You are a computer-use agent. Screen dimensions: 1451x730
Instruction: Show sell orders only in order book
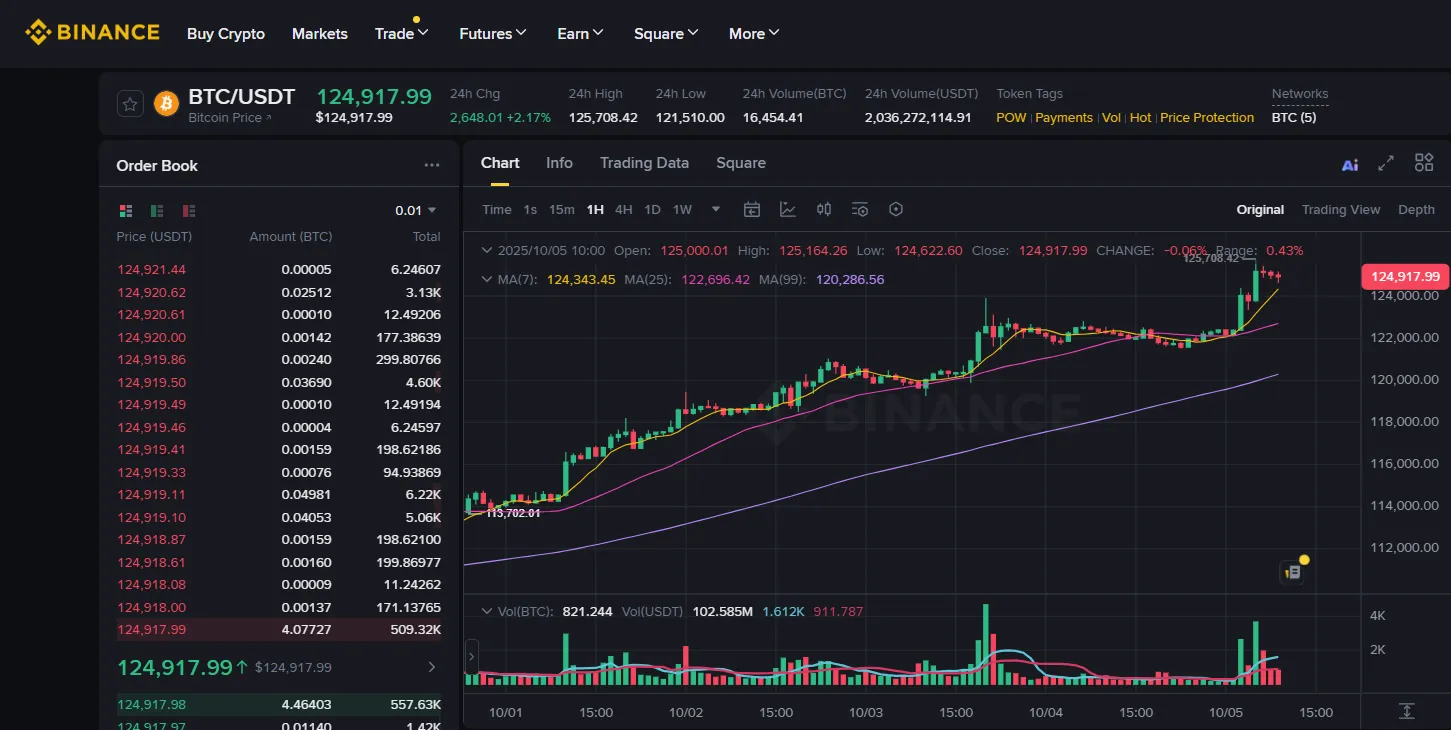pos(189,211)
